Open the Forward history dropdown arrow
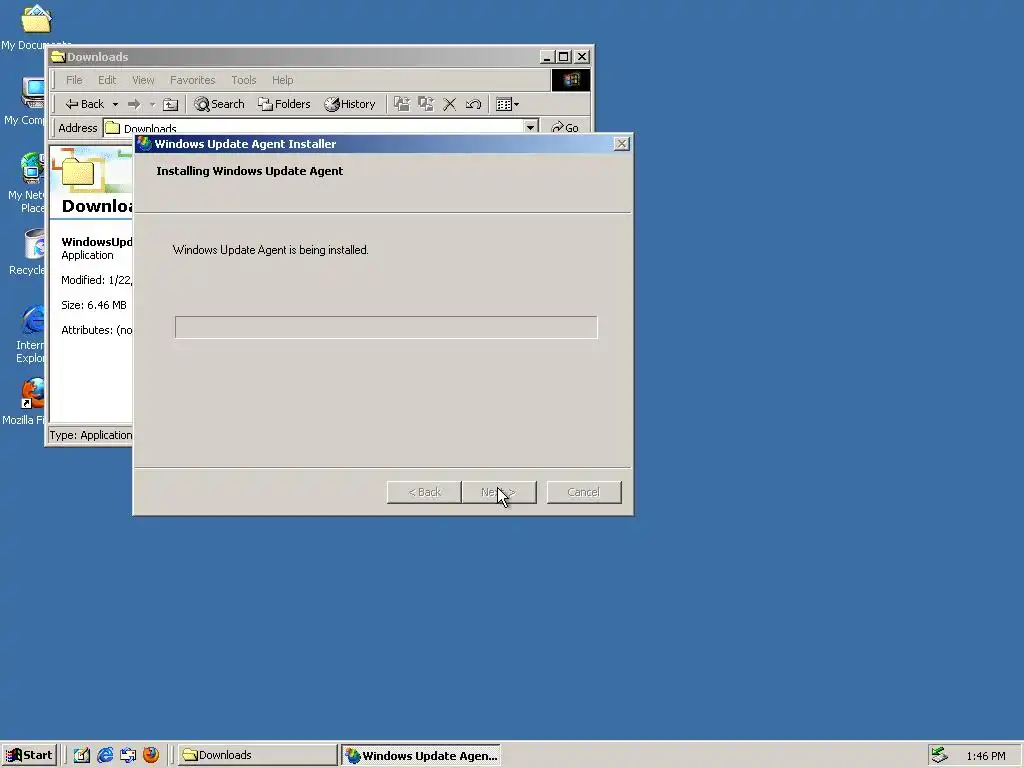The width and height of the screenshot is (1024, 768). 152,104
